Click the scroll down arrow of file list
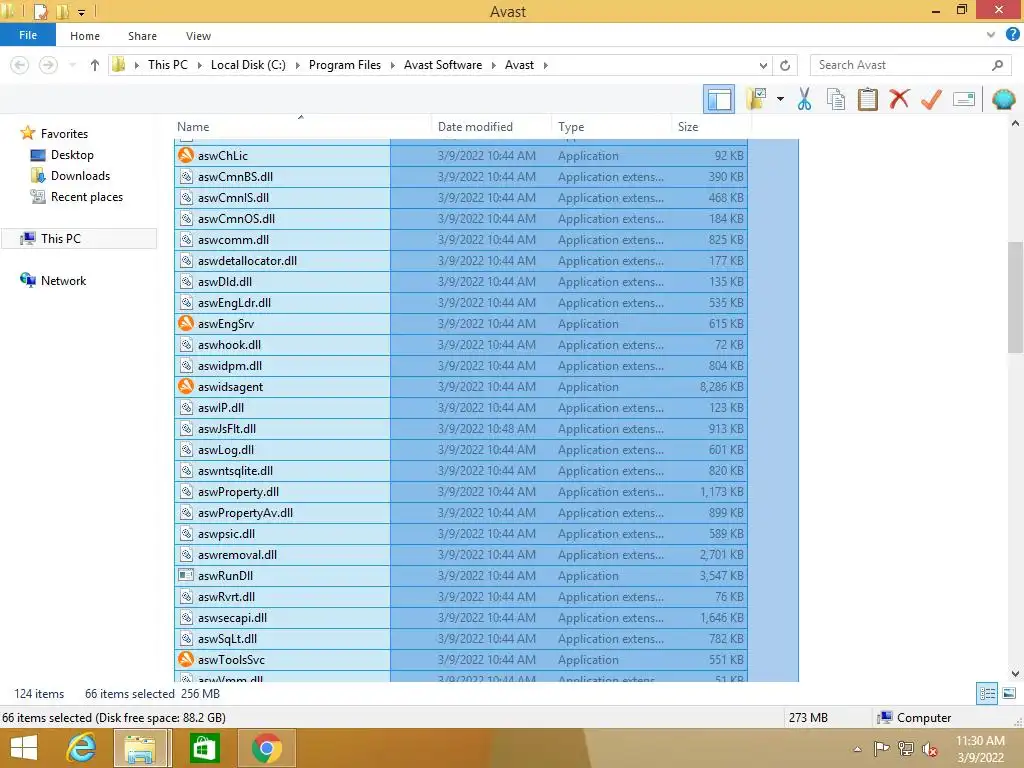1024x768 pixels. click(x=1015, y=673)
